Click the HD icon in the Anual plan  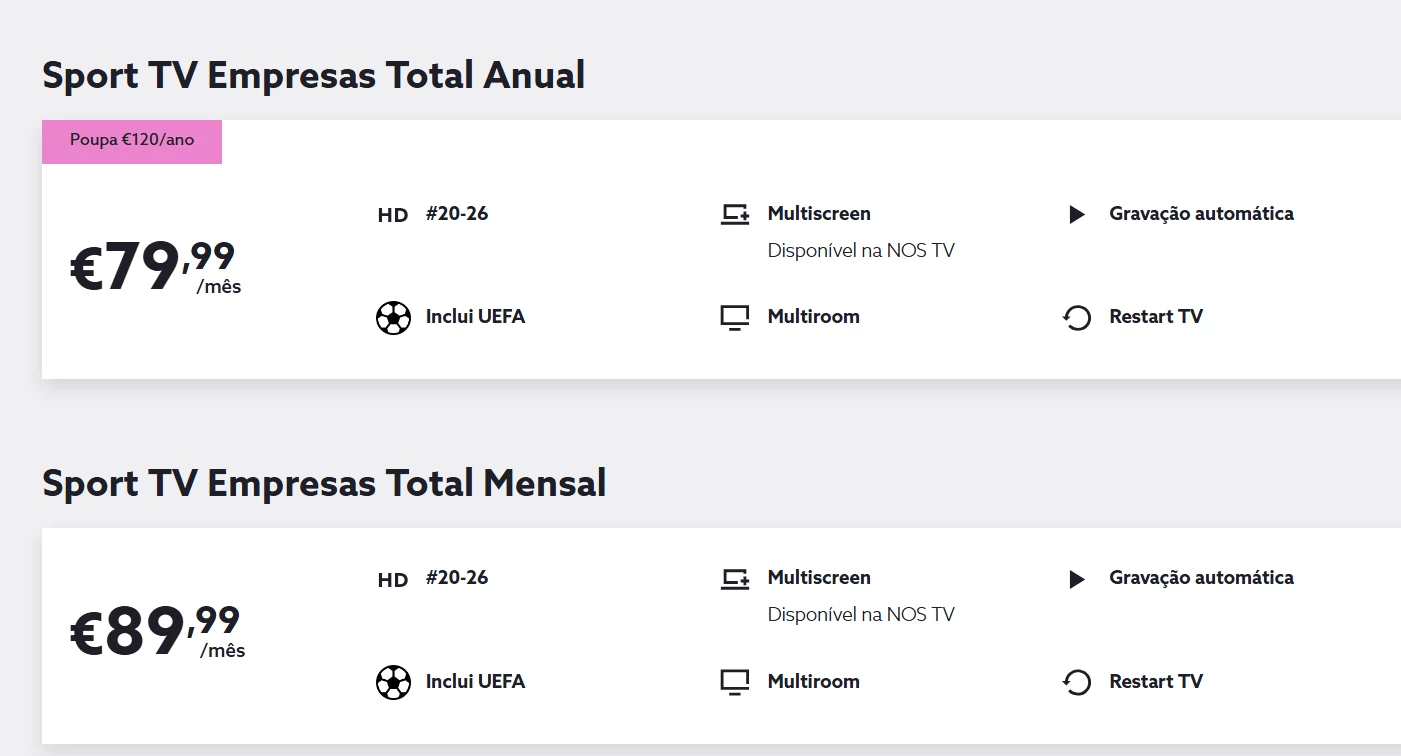click(393, 215)
